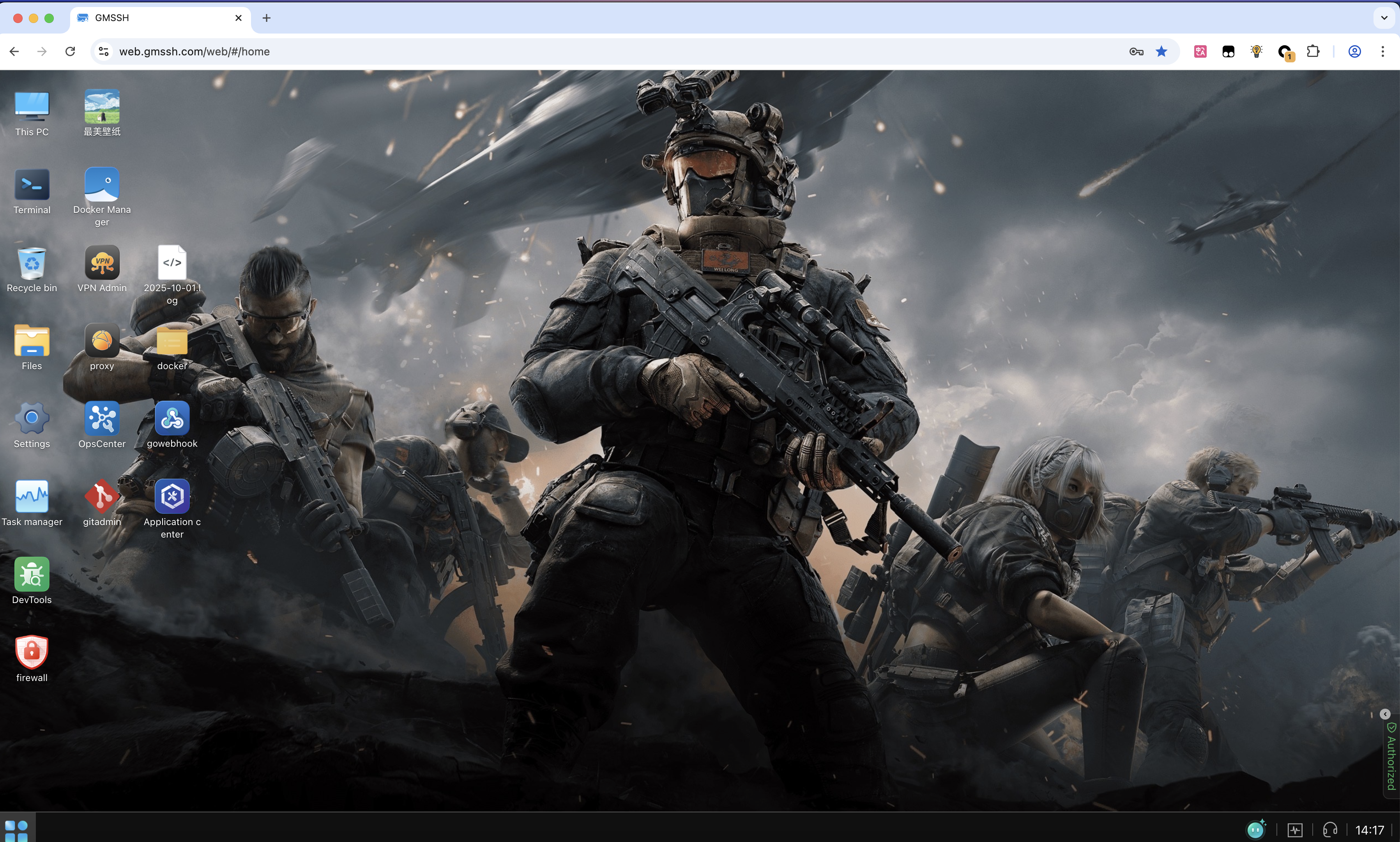Open the firewall app icon
Screen dimensions: 1400x842
click(32, 653)
